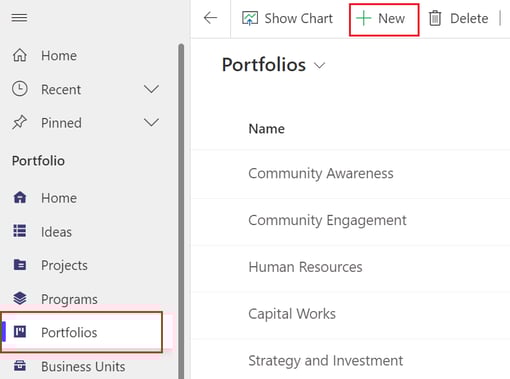Create a New portfolio record
This screenshot has width=510, height=379.
[384, 20]
